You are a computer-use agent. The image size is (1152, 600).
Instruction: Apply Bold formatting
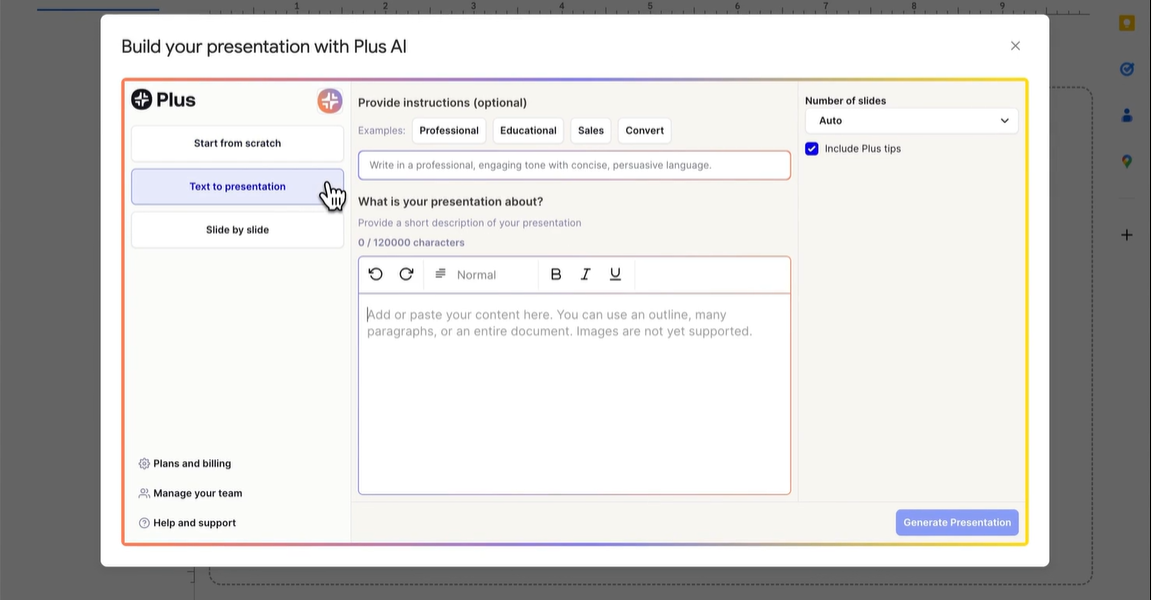coord(555,273)
